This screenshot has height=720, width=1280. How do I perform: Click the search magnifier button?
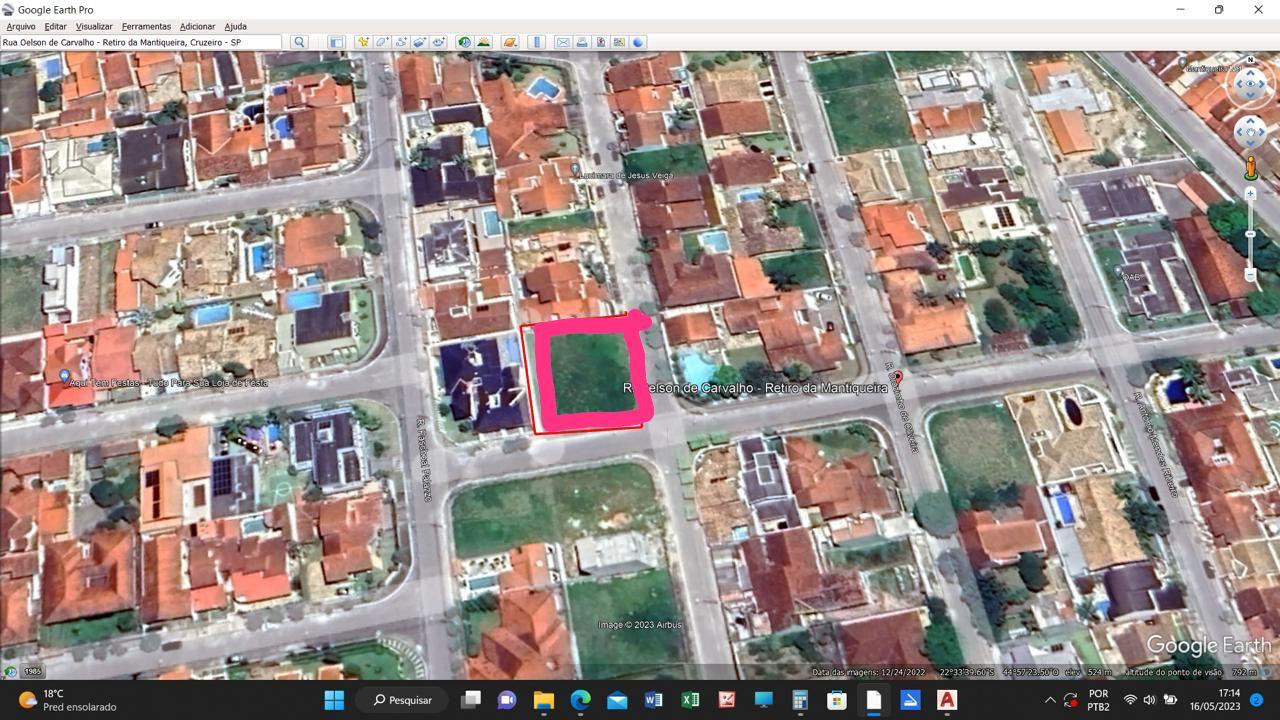[299, 42]
